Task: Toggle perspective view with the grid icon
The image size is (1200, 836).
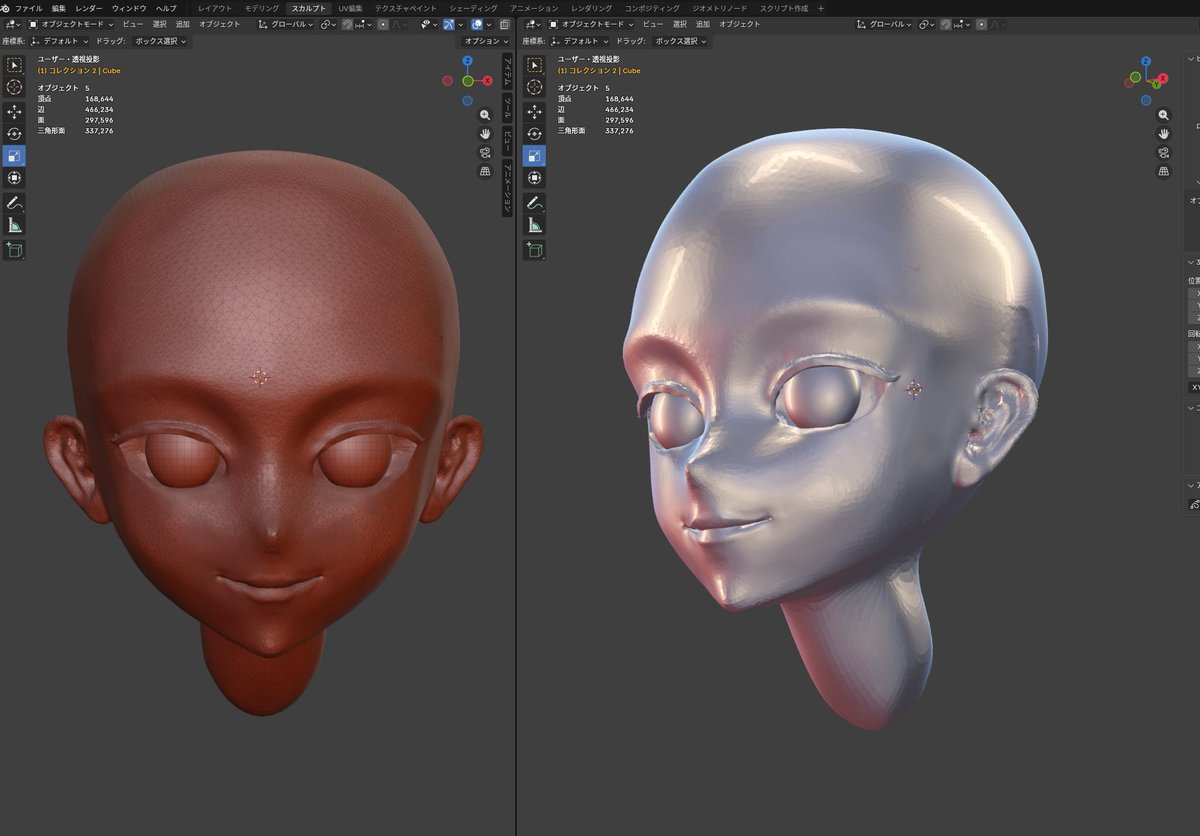Action: point(485,171)
